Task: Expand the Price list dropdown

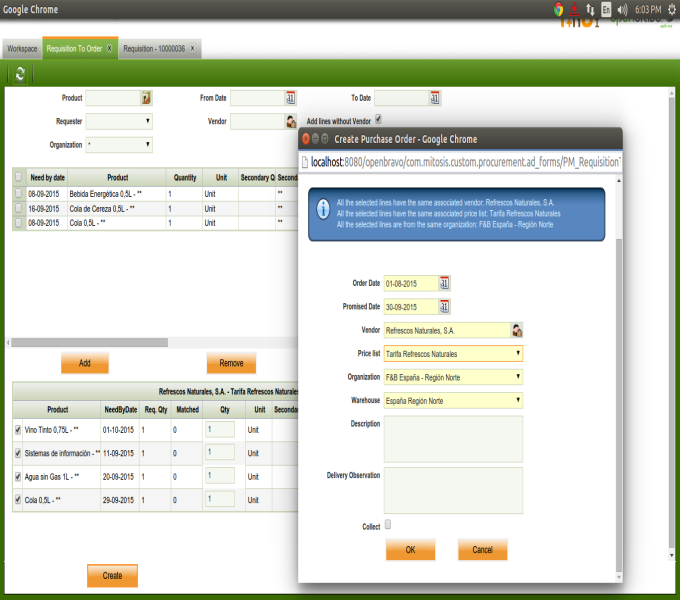Action: pos(453,353)
